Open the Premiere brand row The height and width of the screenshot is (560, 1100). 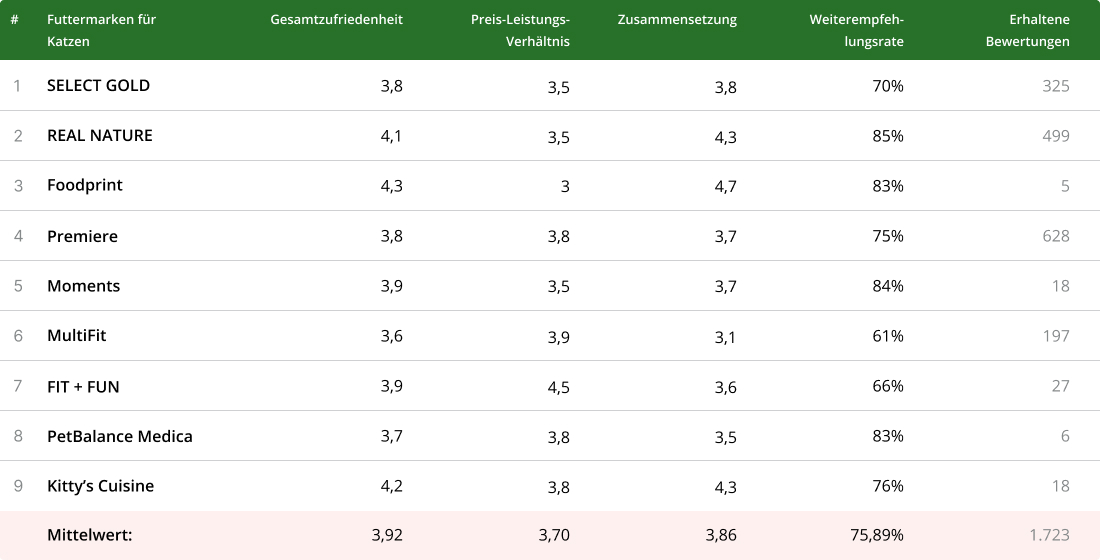tap(82, 236)
